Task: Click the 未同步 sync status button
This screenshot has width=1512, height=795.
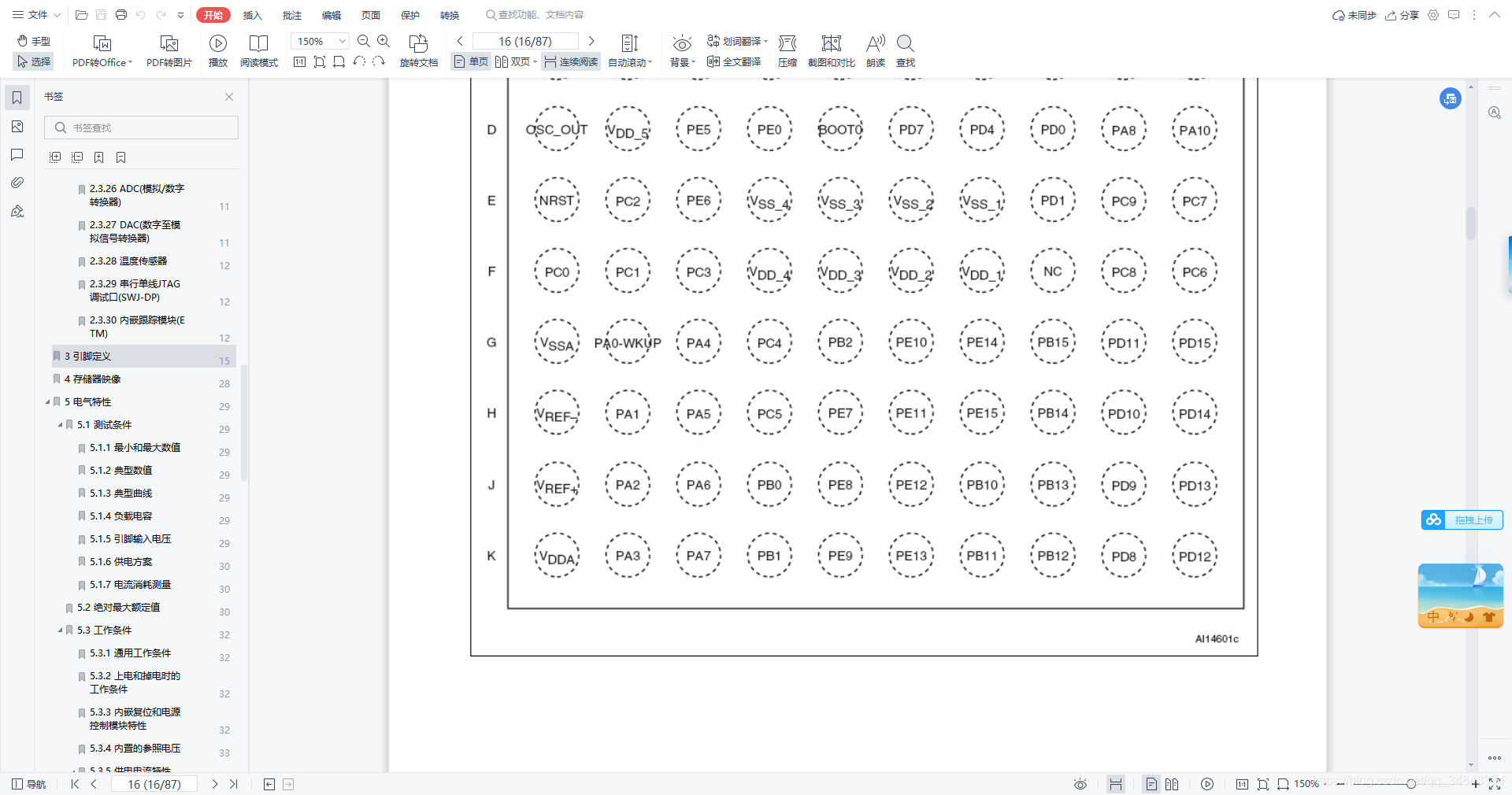Action: [1354, 15]
